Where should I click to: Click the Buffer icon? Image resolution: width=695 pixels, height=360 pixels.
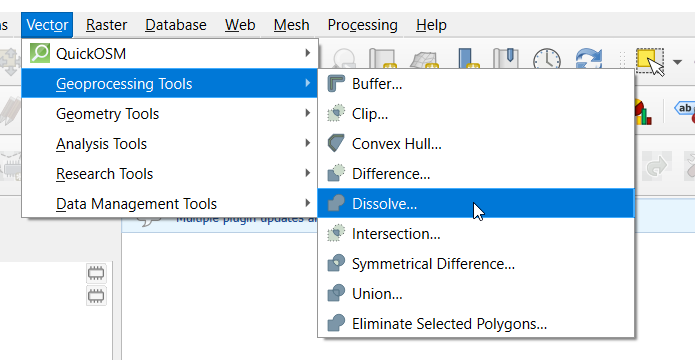click(x=336, y=83)
